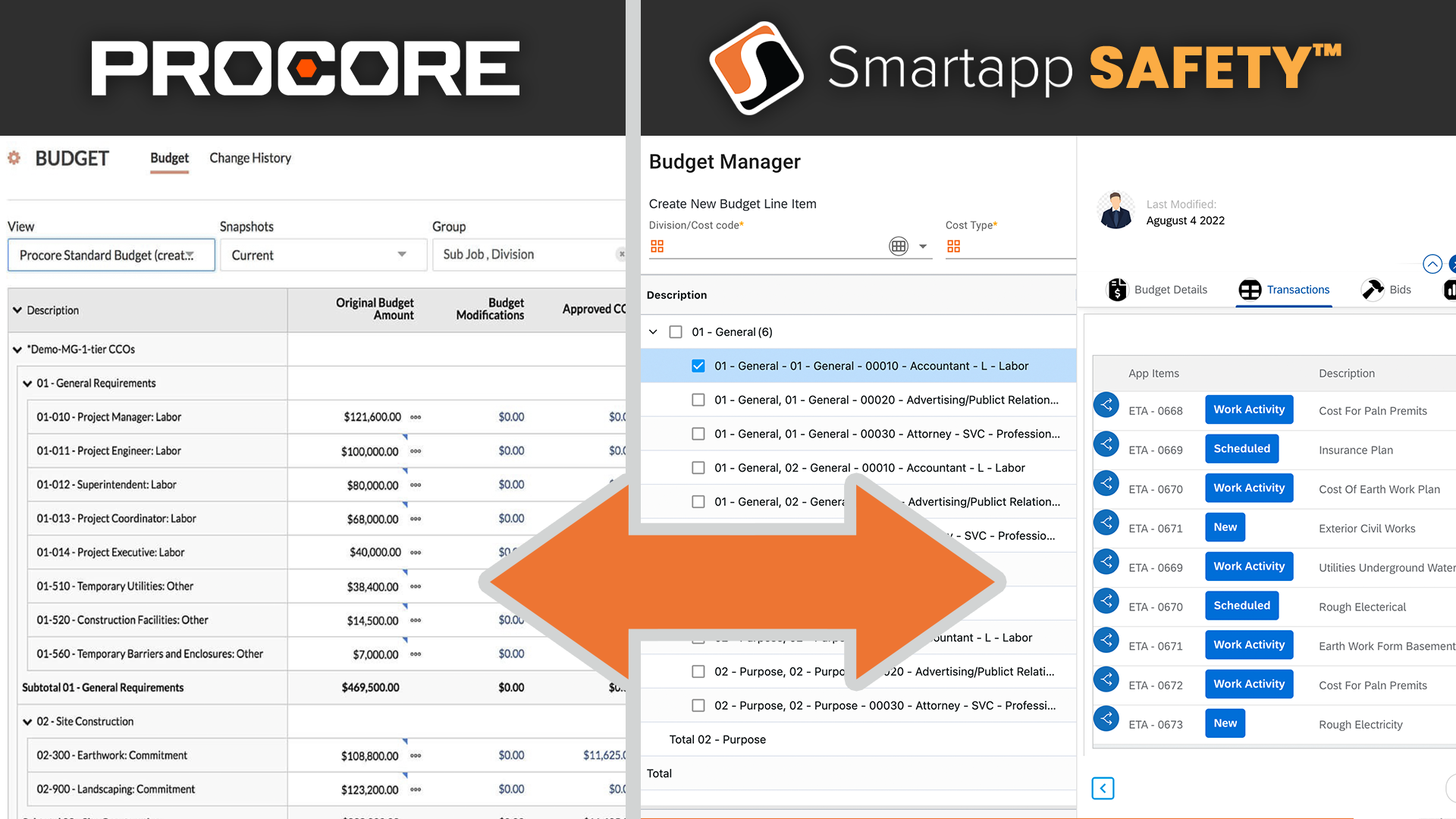Screen dimensions: 1456x819
Task: Open the Budget Details tab
Action: tap(1158, 290)
